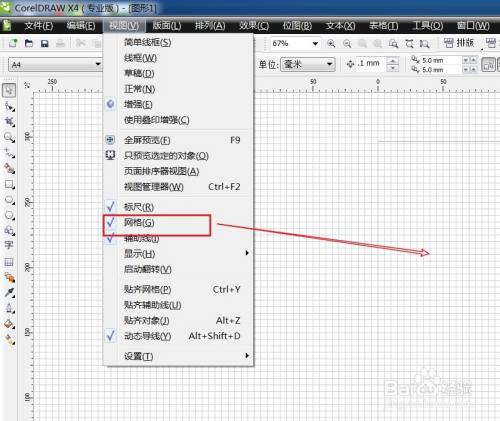This screenshot has height=421, width=500.
Task: Select the Eyedropper tool in the toolbox
Action: tap(9, 293)
